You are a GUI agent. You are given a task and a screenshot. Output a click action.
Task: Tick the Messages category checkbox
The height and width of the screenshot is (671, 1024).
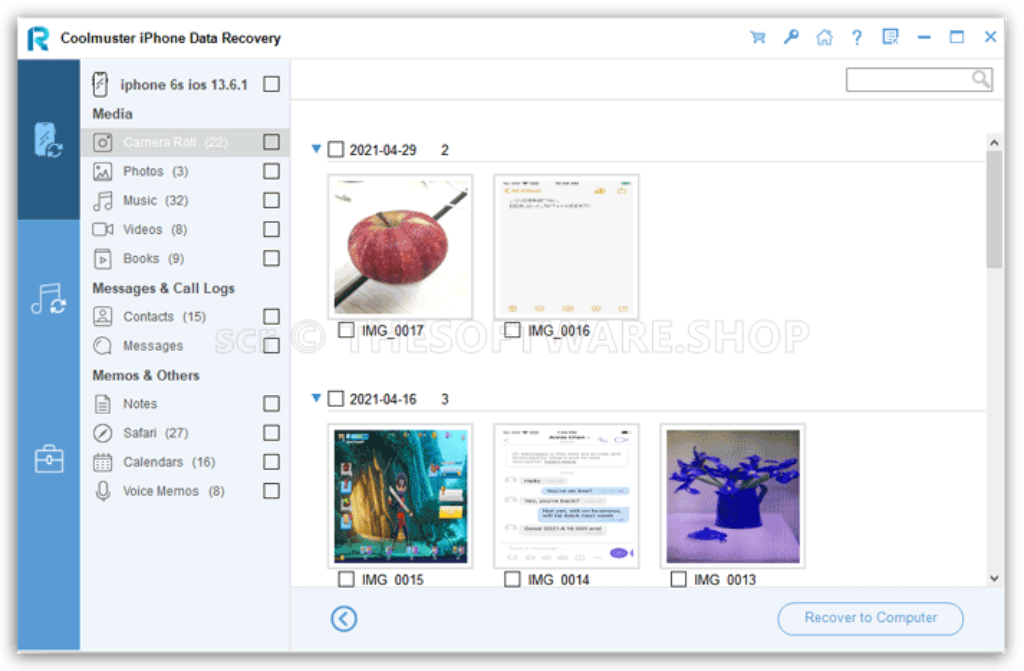pos(272,346)
